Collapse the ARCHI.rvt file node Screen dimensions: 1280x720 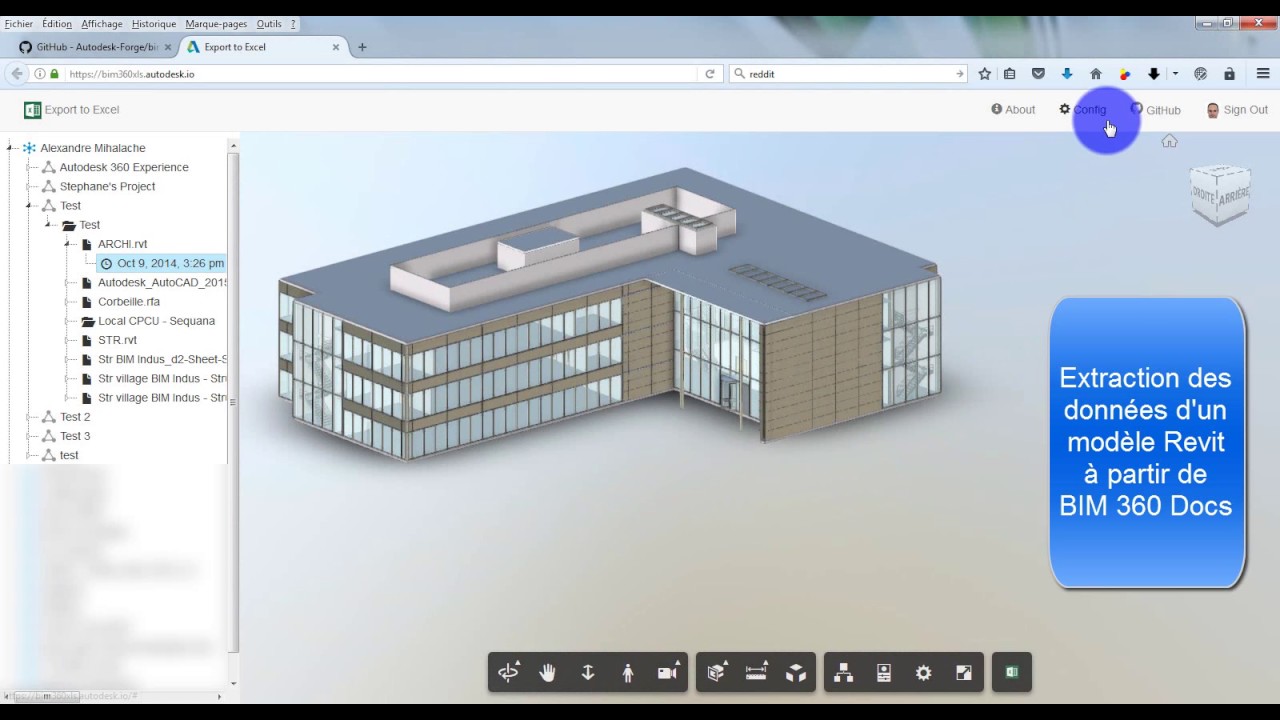pyautogui.click(x=68, y=244)
